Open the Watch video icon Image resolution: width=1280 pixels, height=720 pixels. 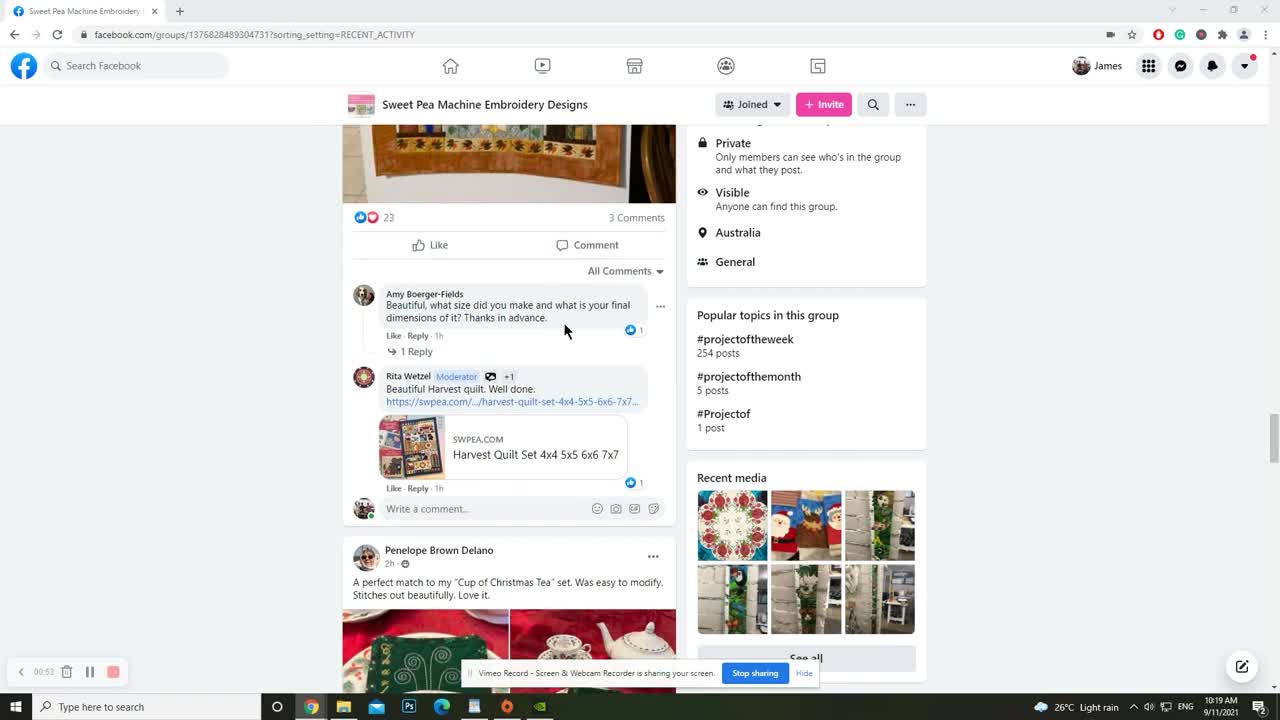[x=542, y=66]
